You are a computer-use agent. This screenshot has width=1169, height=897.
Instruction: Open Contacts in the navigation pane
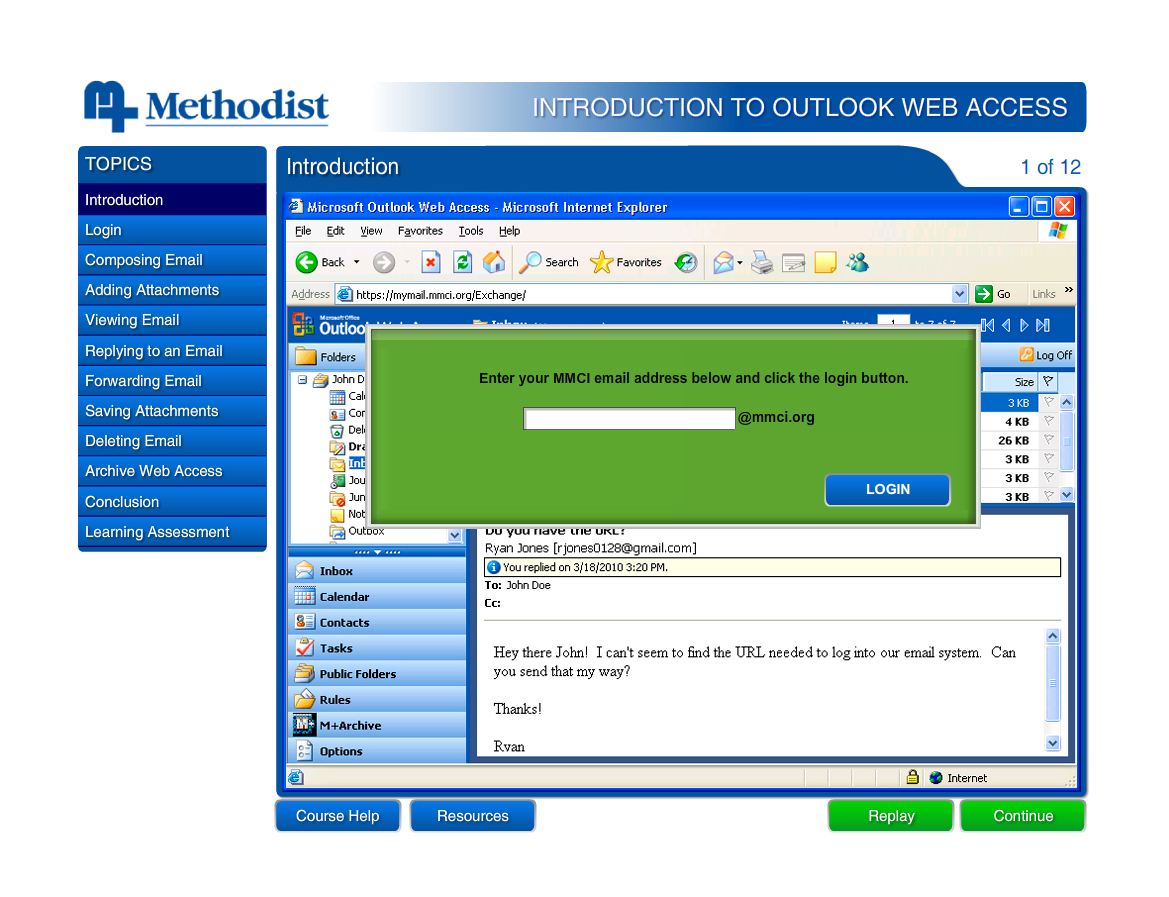tap(376, 623)
